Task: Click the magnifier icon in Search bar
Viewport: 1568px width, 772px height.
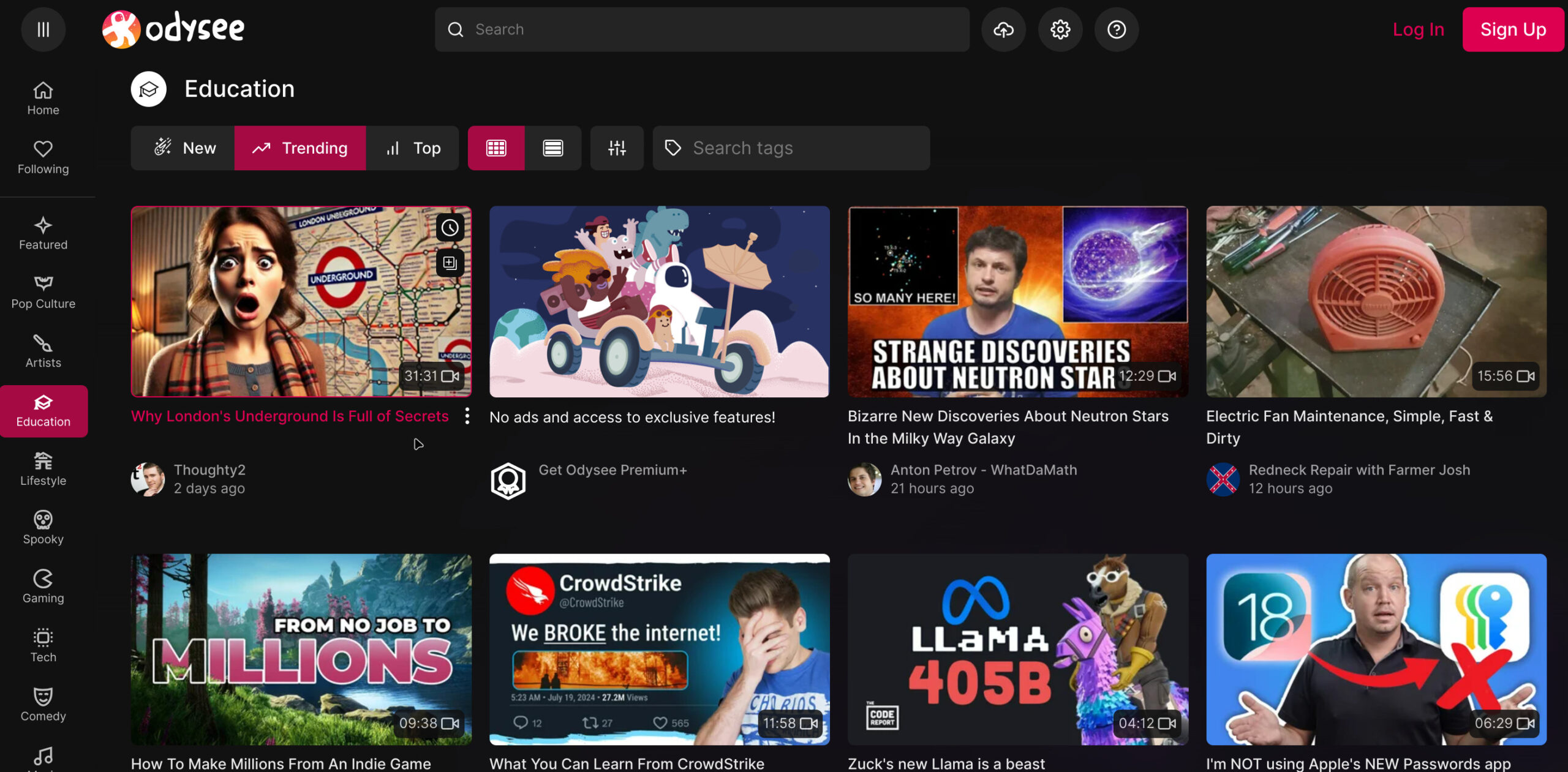Action: [x=455, y=29]
